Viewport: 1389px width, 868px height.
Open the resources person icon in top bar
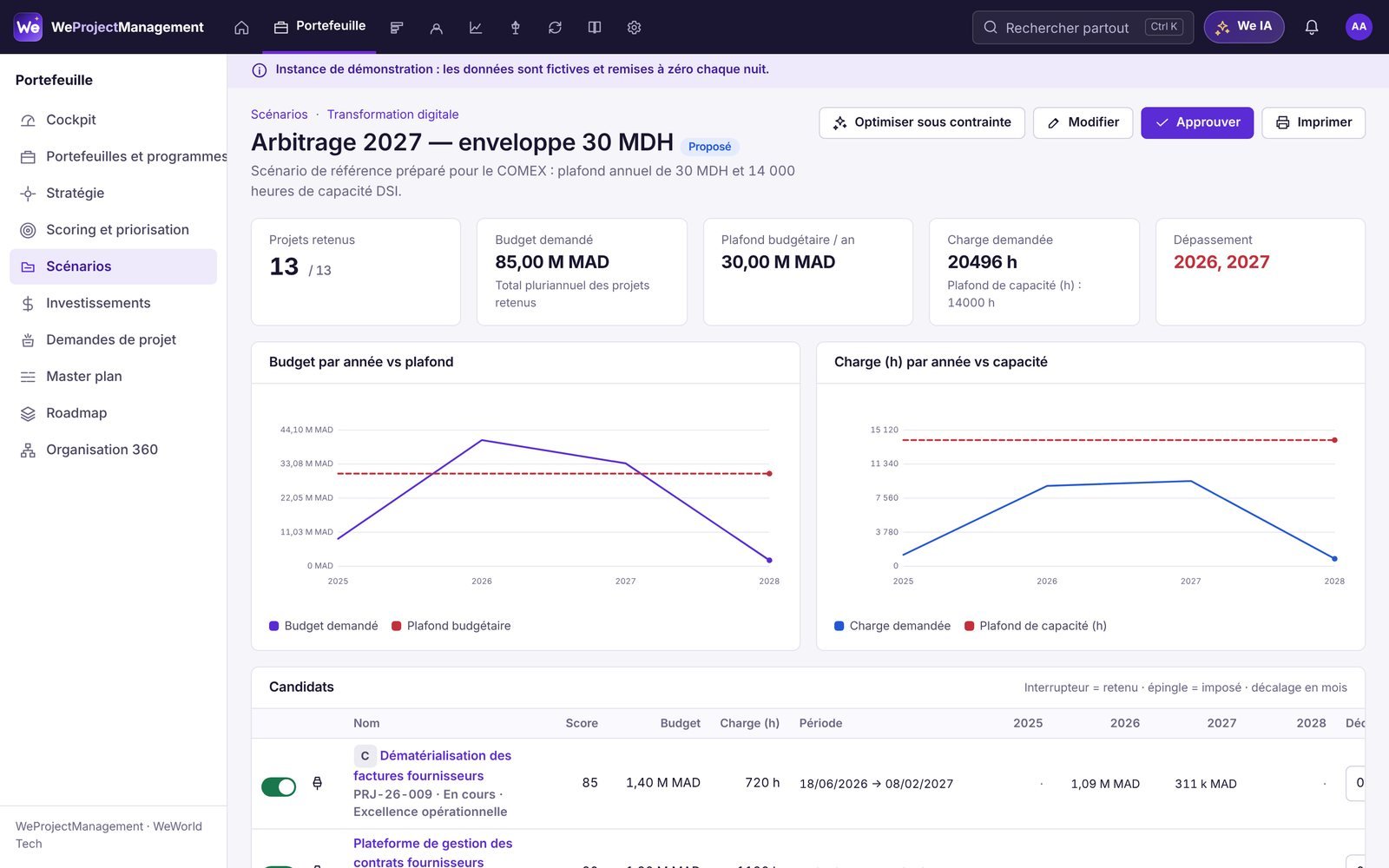(x=437, y=28)
